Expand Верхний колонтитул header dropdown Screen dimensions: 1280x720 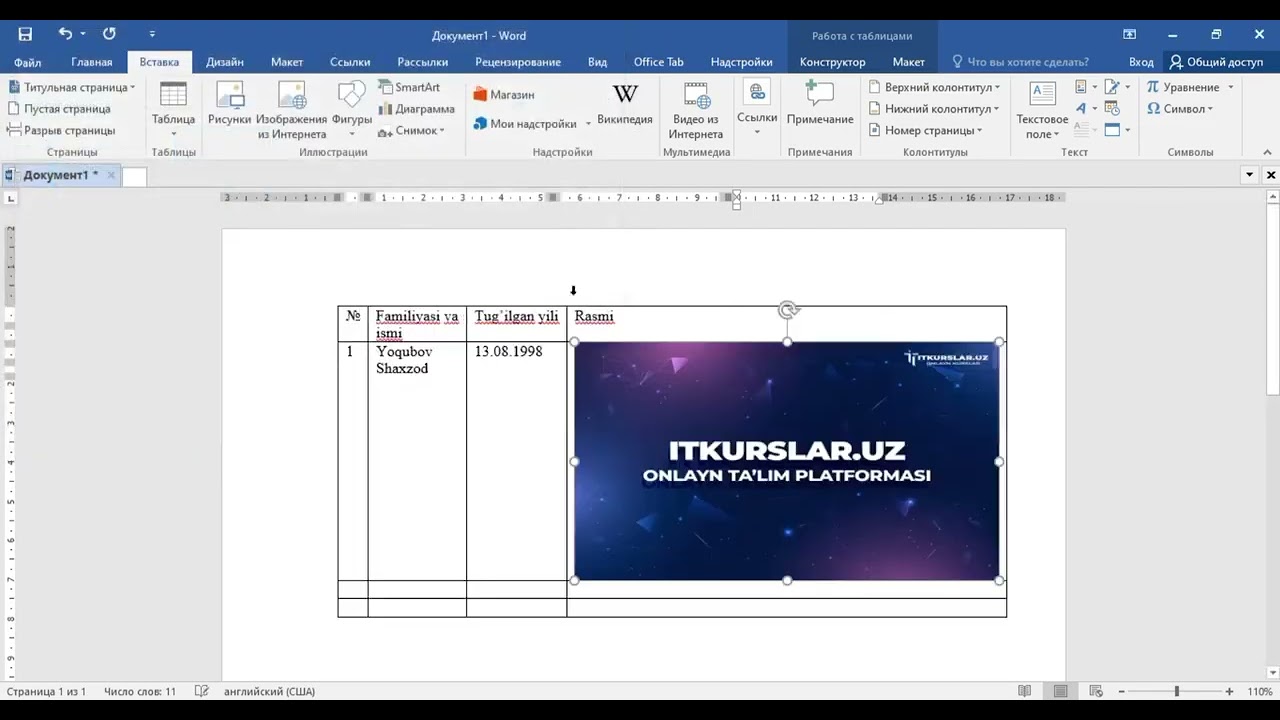tap(997, 88)
